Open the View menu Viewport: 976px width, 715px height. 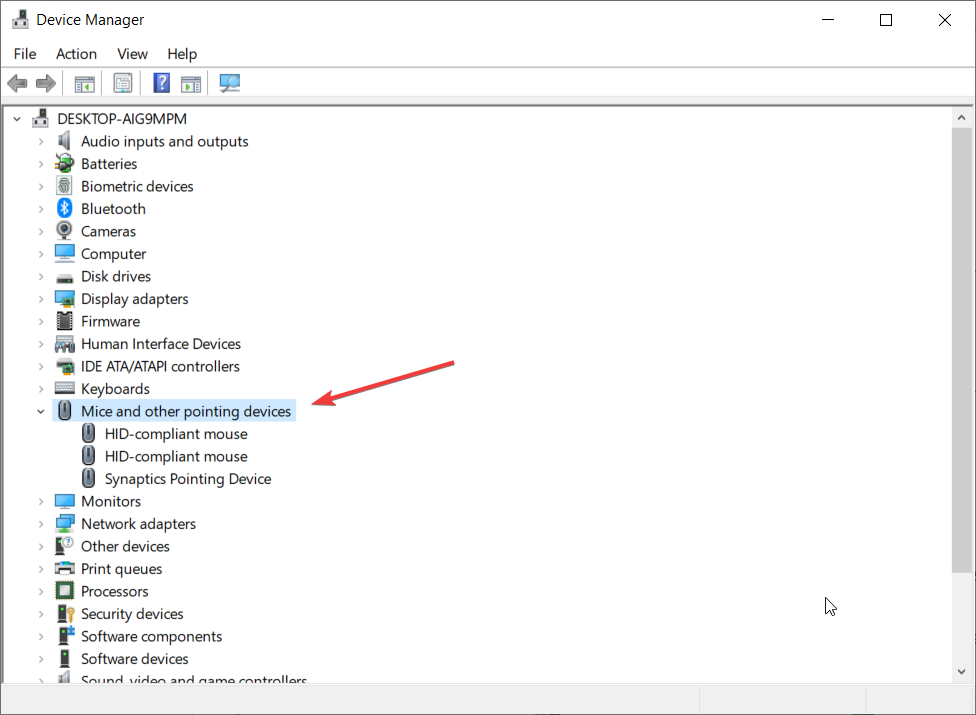click(x=133, y=54)
